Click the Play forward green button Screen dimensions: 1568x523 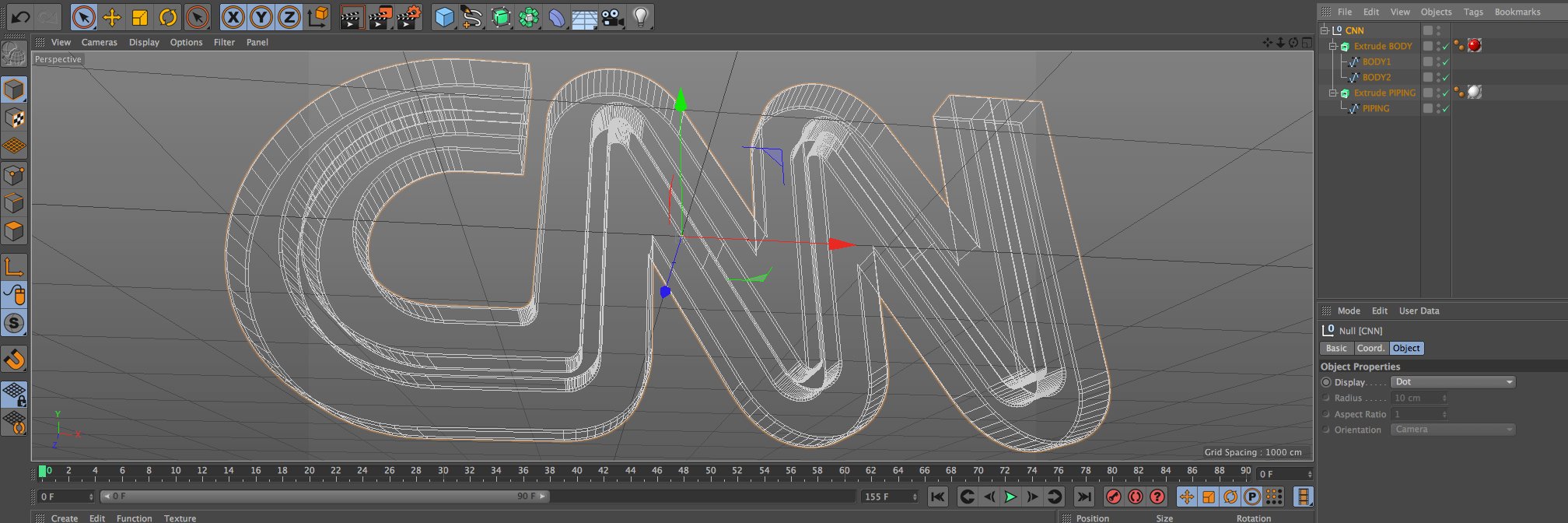pos(1010,497)
